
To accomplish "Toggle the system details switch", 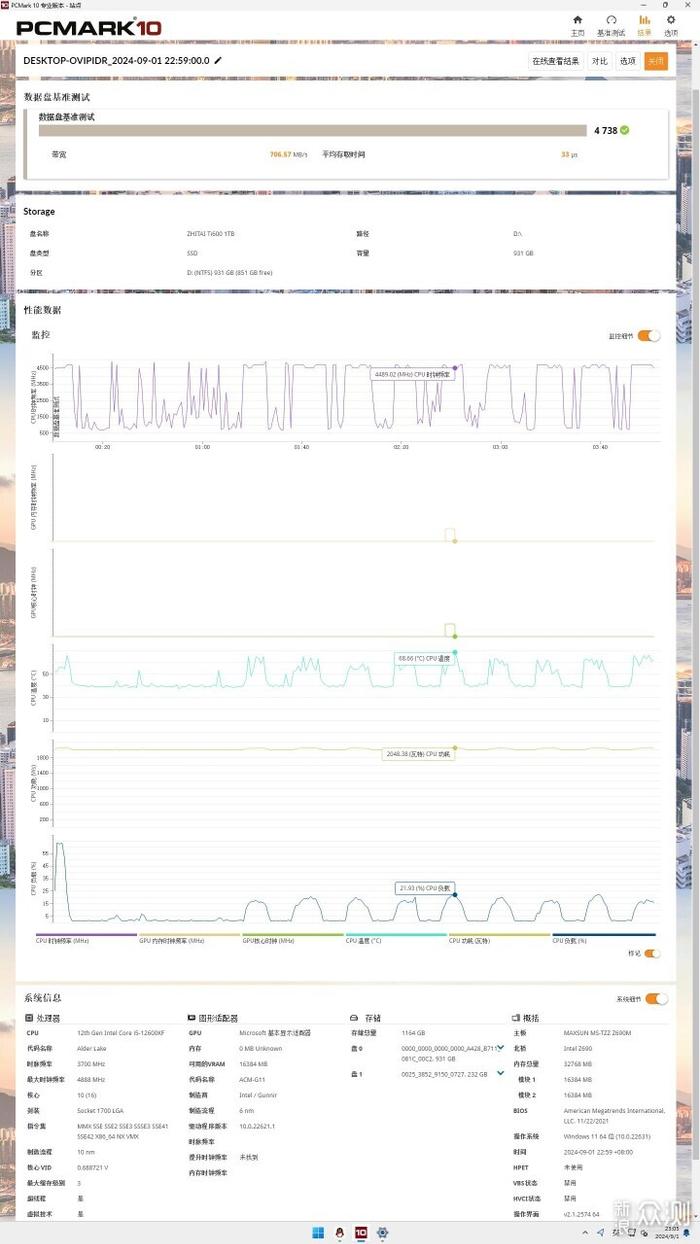I will pos(656,998).
